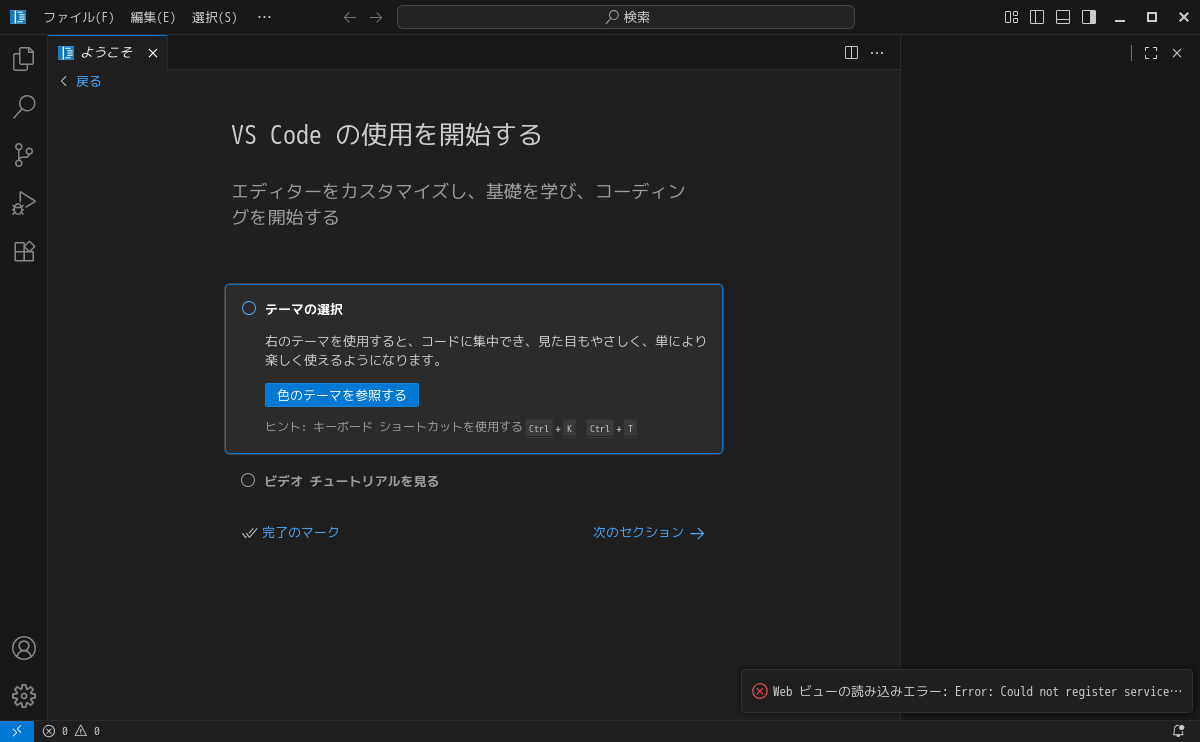
Task: Click the 戻る back link
Action: [x=80, y=81]
